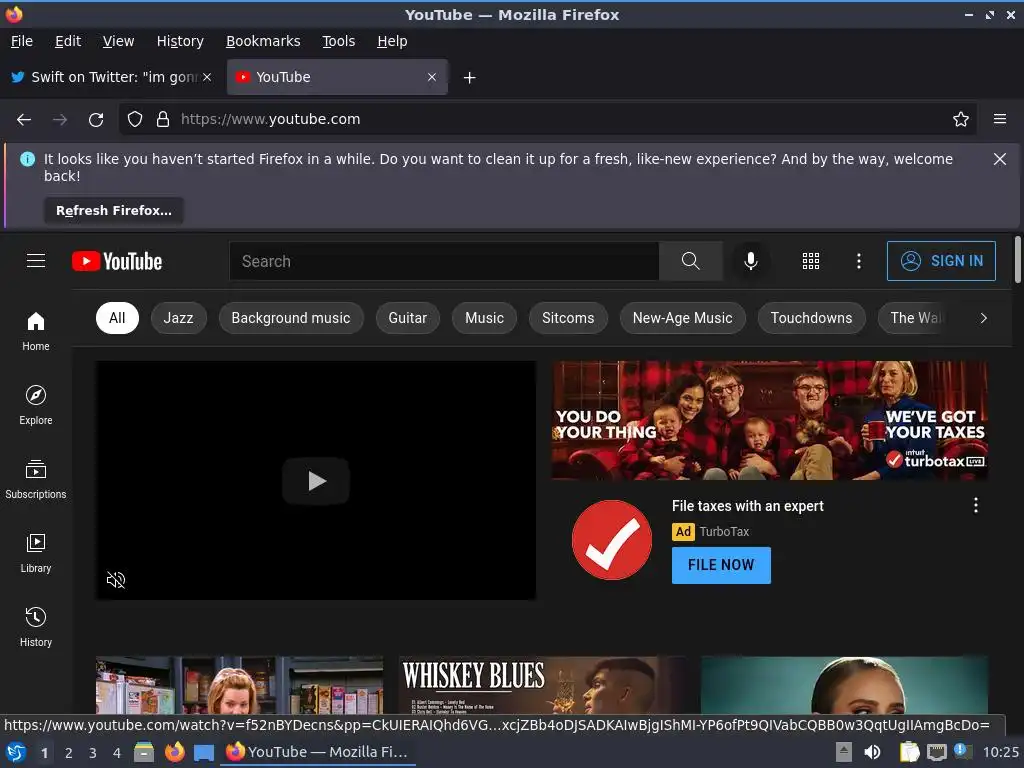This screenshot has width=1024, height=768.
Task: Select the Sitcoms filter chip
Action: pos(568,318)
